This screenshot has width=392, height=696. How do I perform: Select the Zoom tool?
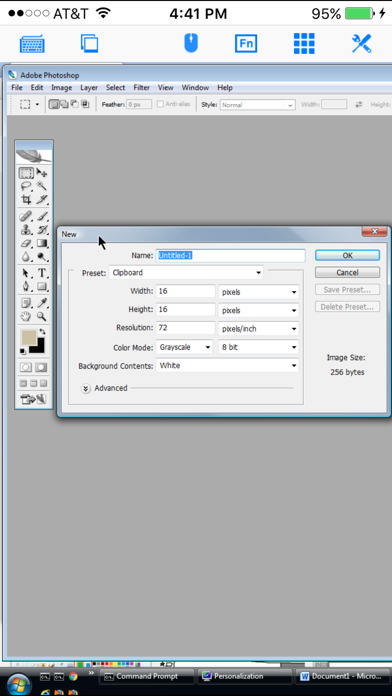(x=42, y=316)
